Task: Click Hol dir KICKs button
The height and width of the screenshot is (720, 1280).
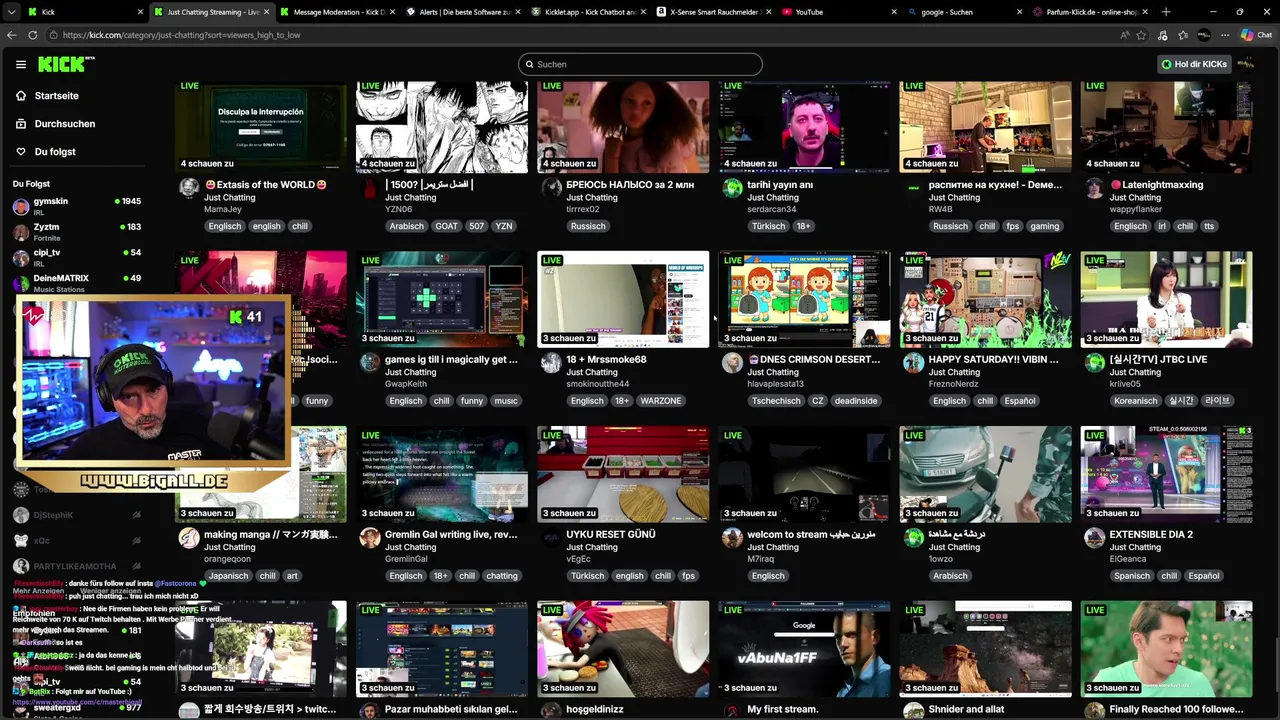Action: tap(1194, 64)
